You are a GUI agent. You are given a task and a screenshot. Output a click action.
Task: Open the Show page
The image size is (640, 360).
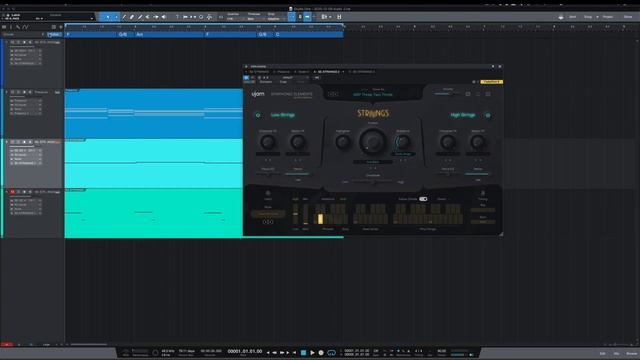[628, 17]
